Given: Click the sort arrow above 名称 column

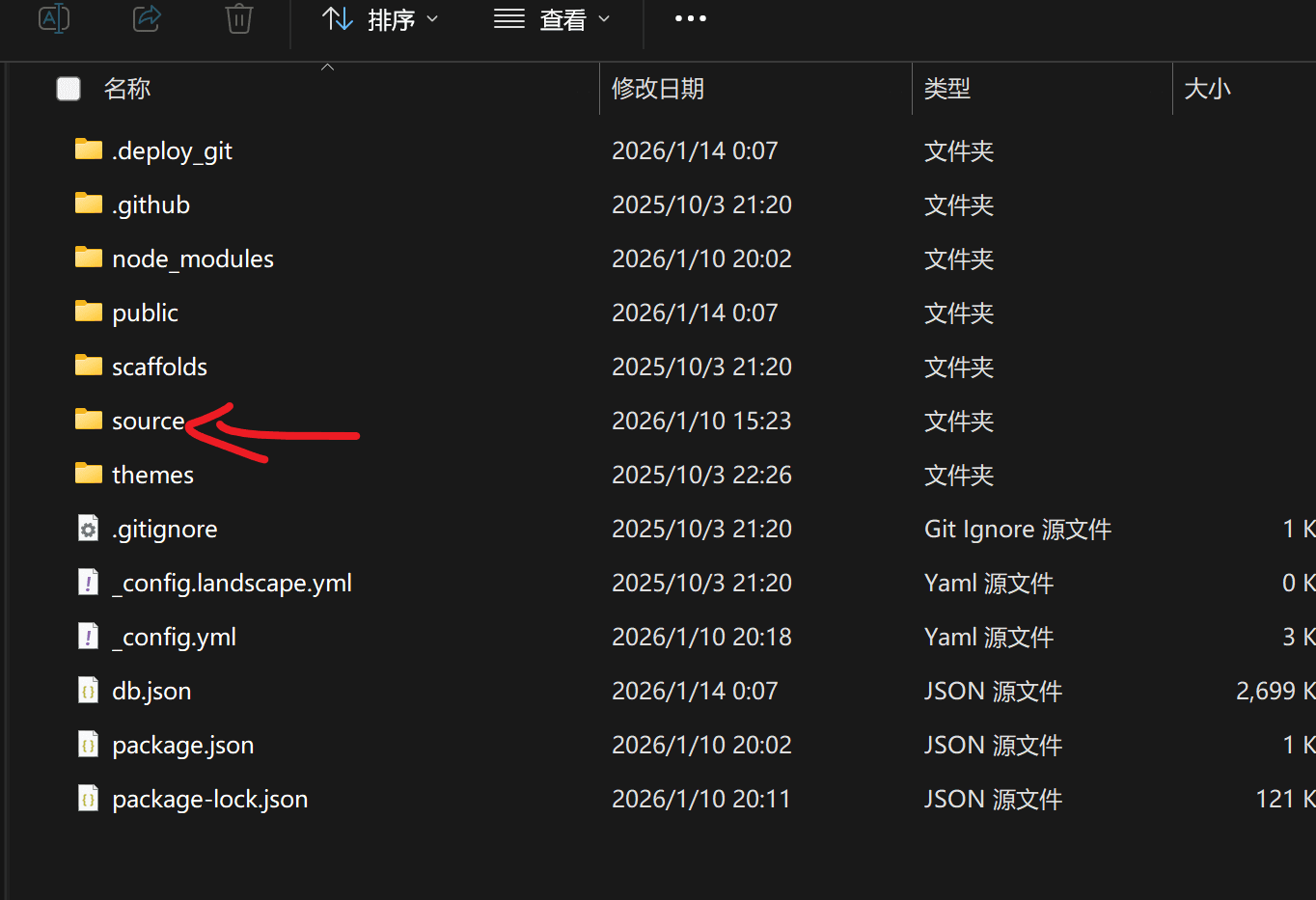Looking at the screenshot, I should (327, 68).
